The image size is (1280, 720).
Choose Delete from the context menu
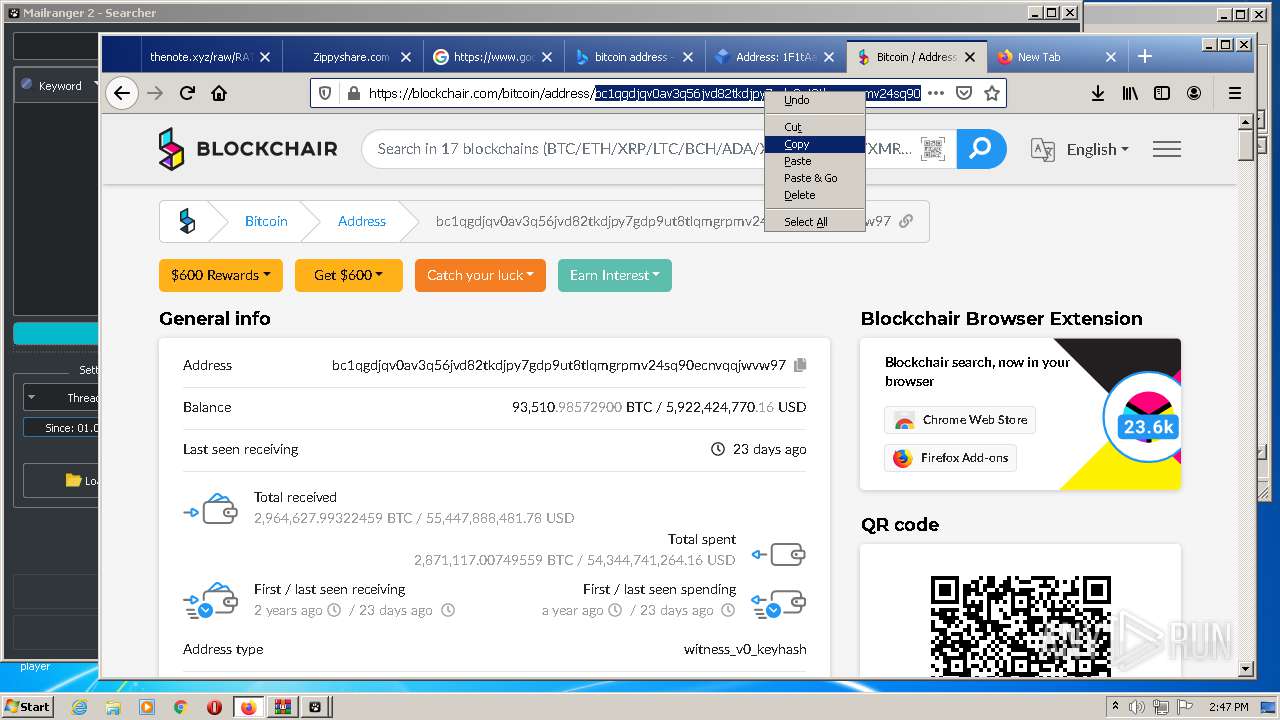click(815, 195)
